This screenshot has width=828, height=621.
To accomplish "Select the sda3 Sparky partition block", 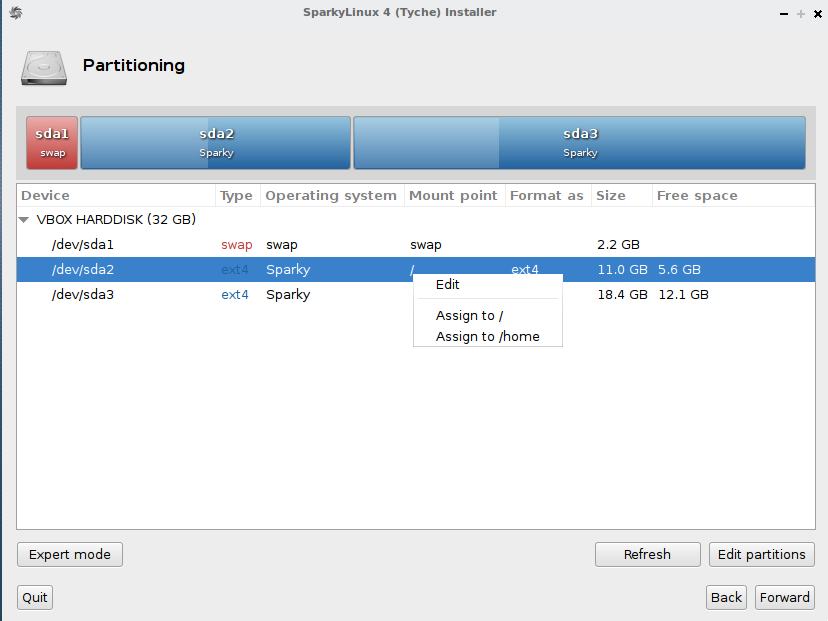I will coord(579,143).
